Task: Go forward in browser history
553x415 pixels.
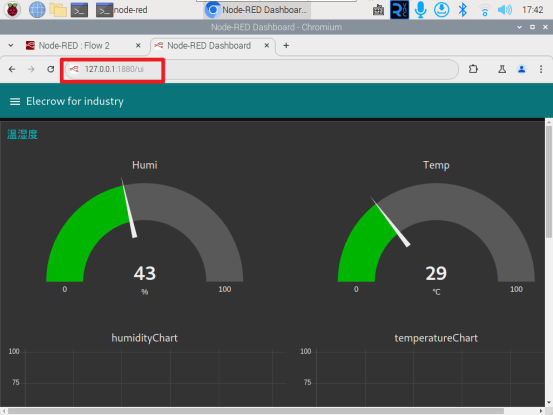Action: pos(31,69)
